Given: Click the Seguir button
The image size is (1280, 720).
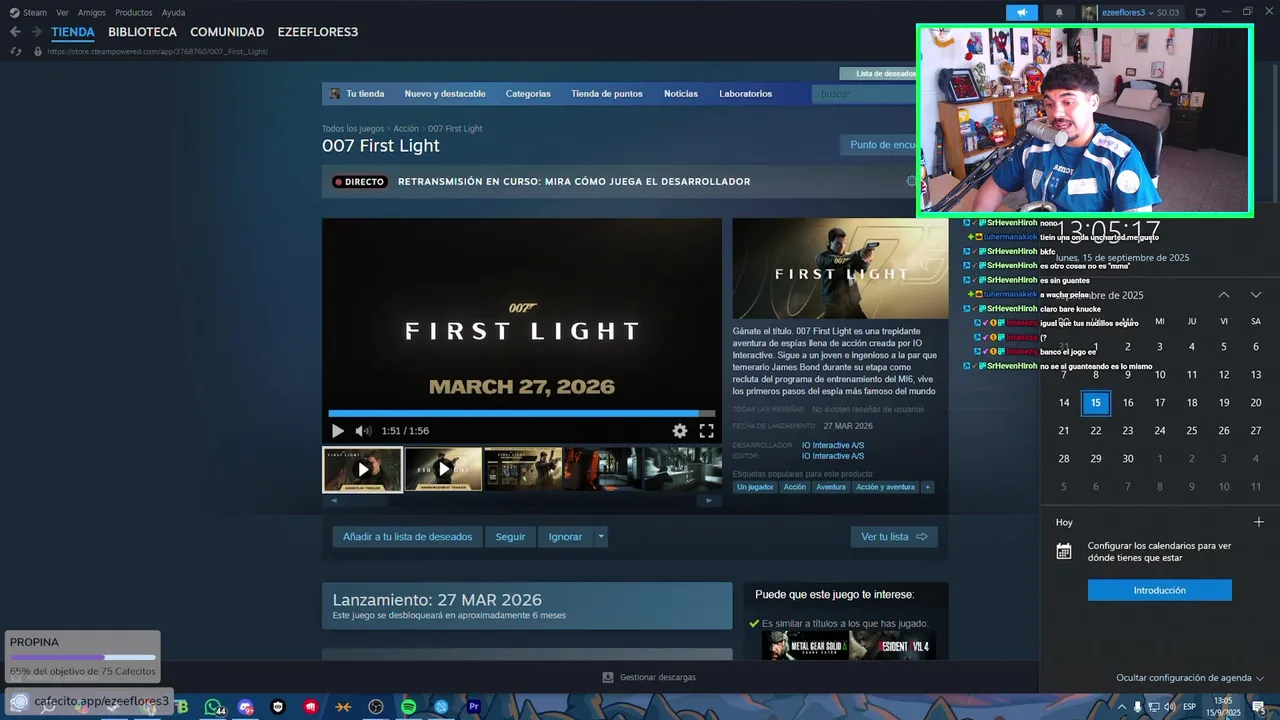Looking at the screenshot, I should [x=510, y=537].
